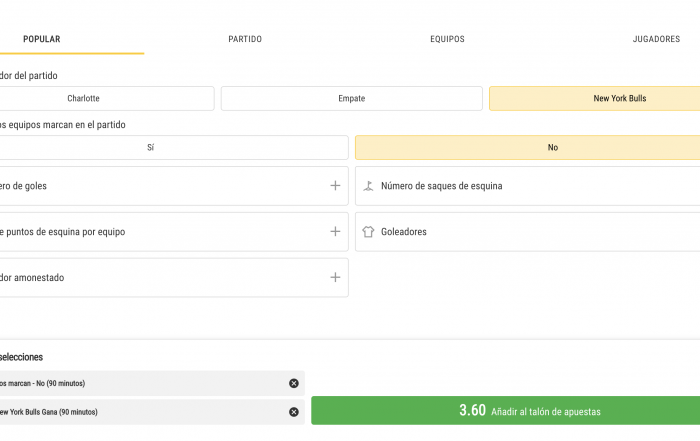The image size is (700, 441).
Task: Deselect the New York Bulls winner option
Action: pyautogui.click(x=595, y=98)
